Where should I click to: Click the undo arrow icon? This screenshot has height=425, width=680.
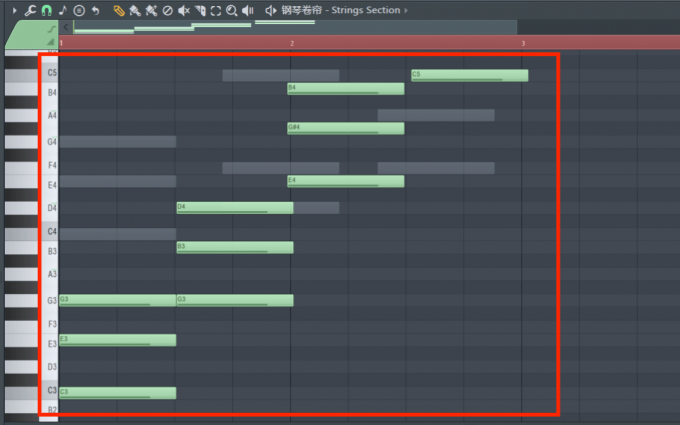(x=95, y=10)
